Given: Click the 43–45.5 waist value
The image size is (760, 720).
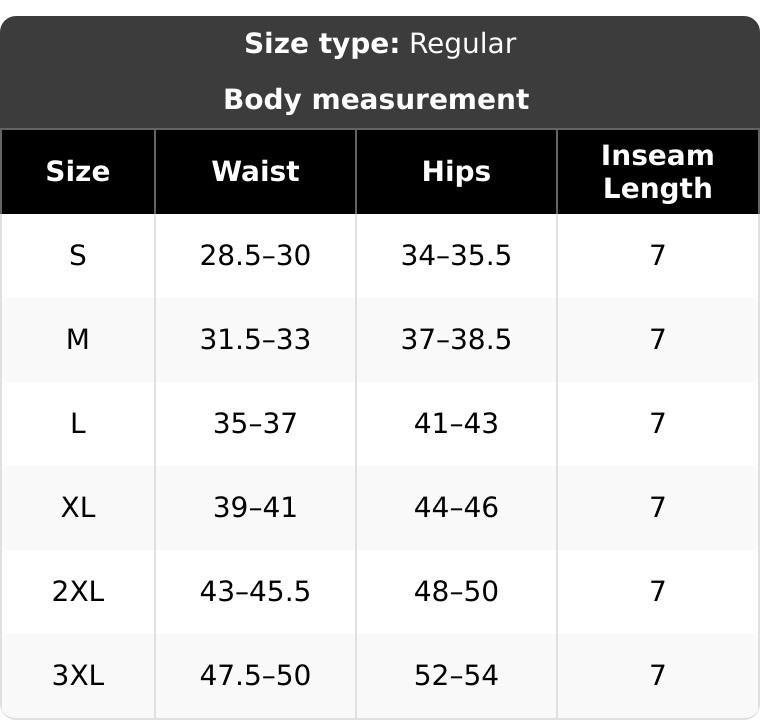Looking at the screenshot, I should click(x=255, y=592).
